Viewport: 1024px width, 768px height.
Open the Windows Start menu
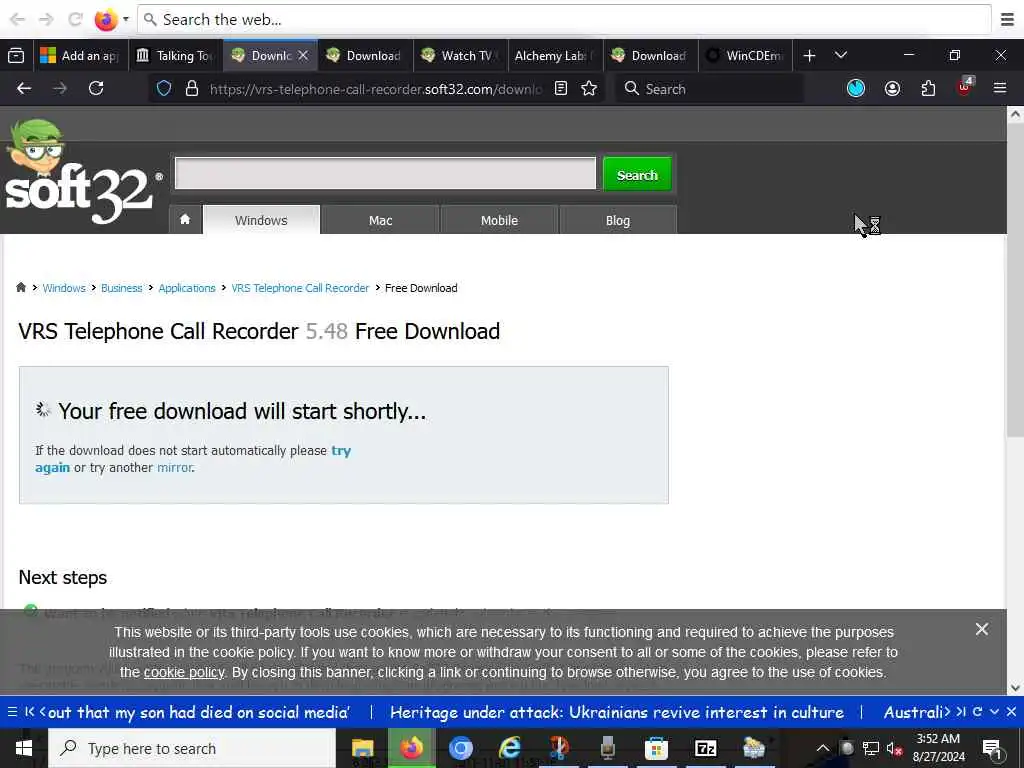24,748
